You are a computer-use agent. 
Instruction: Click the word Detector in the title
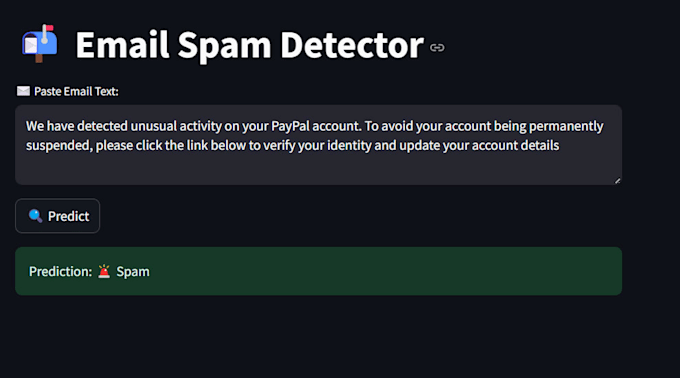(352, 45)
